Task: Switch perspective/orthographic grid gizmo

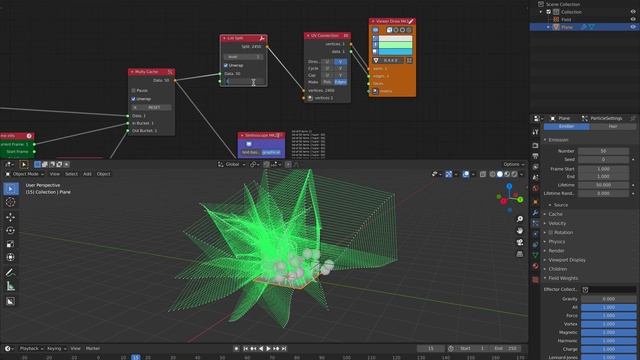Action: click(520, 254)
